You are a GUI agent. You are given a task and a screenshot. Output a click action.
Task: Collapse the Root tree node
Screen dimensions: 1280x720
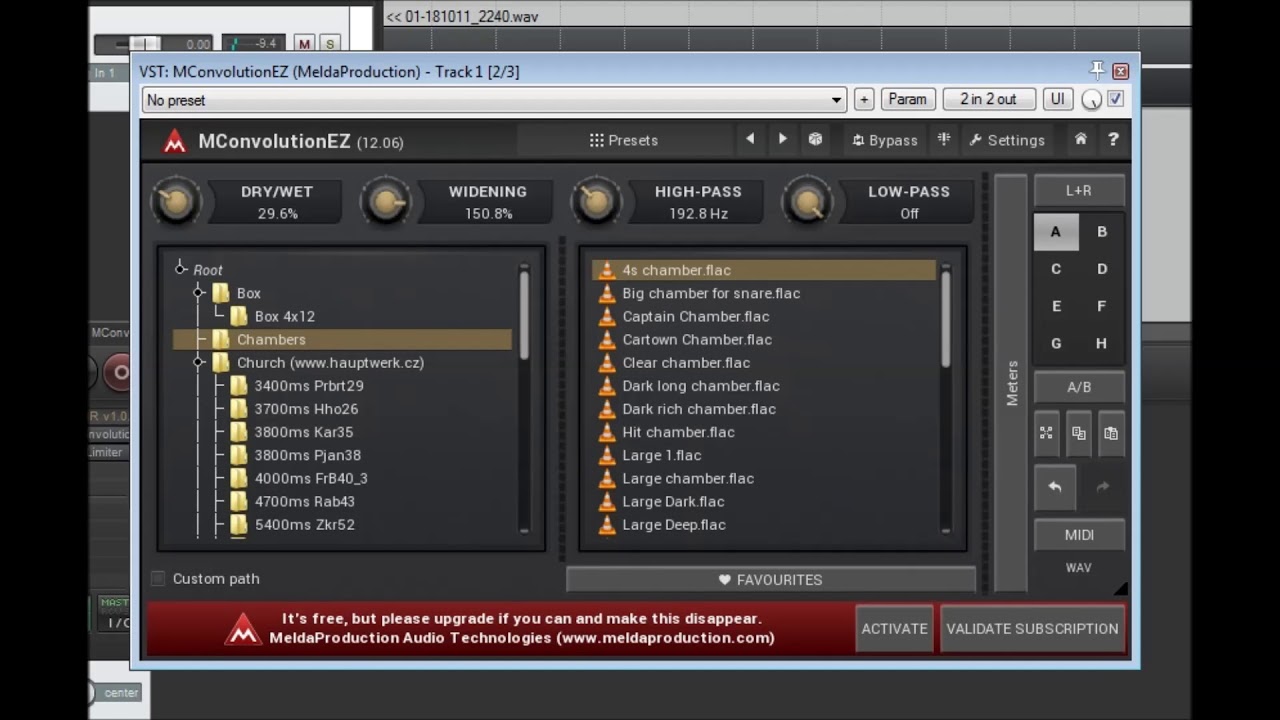[x=180, y=268]
